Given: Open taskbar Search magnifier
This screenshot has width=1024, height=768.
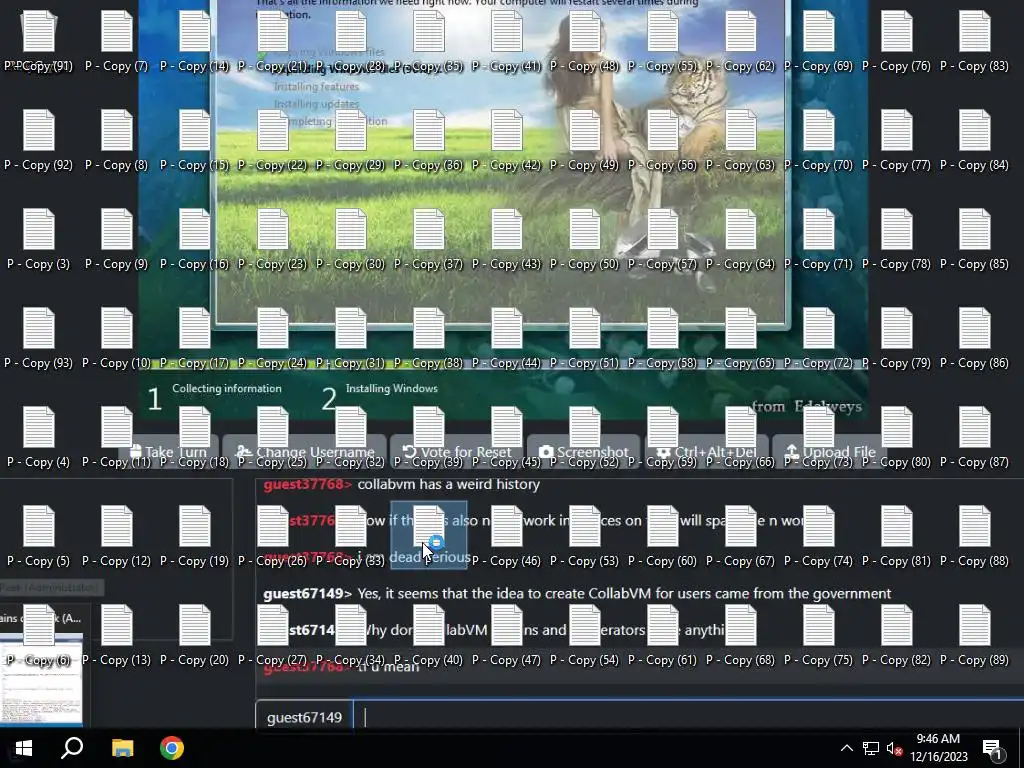Looking at the screenshot, I should (x=72, y=748).
